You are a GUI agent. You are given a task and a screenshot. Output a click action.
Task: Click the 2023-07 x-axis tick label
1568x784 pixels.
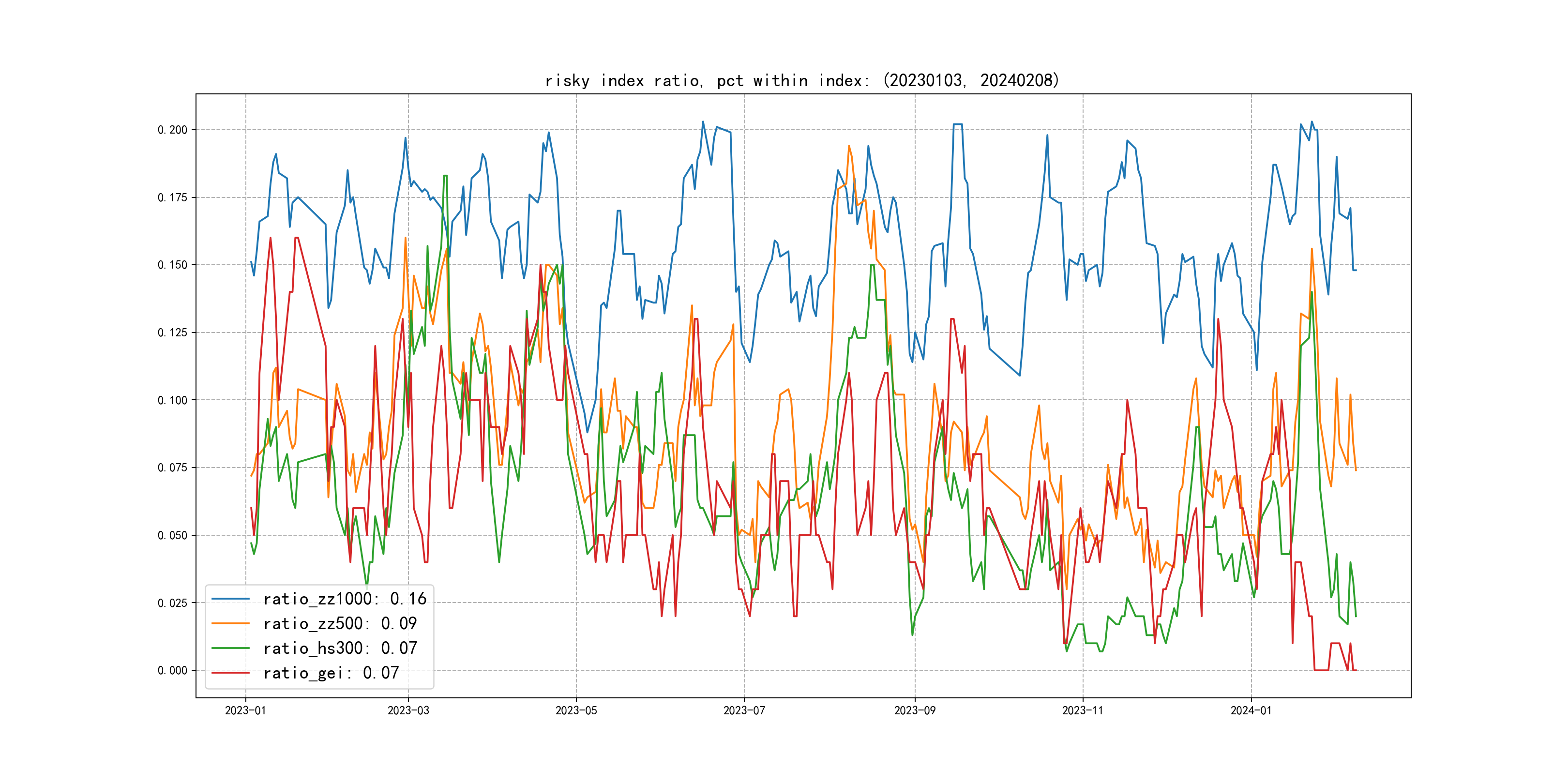coord(744,710)
